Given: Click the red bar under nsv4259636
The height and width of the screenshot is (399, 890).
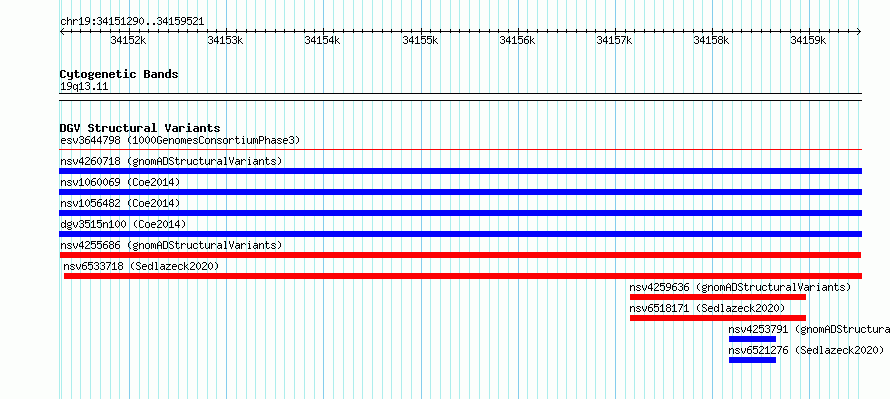Looking at the screenshot, I should [x=718, y=297].
